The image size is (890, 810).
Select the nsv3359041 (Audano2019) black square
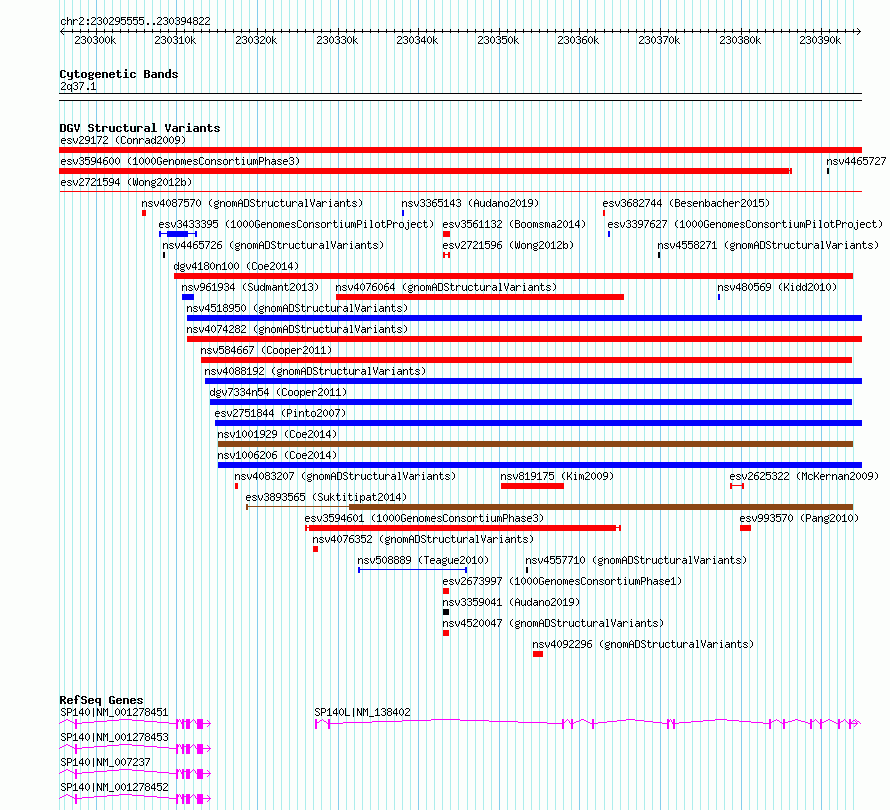coord(446,612)
